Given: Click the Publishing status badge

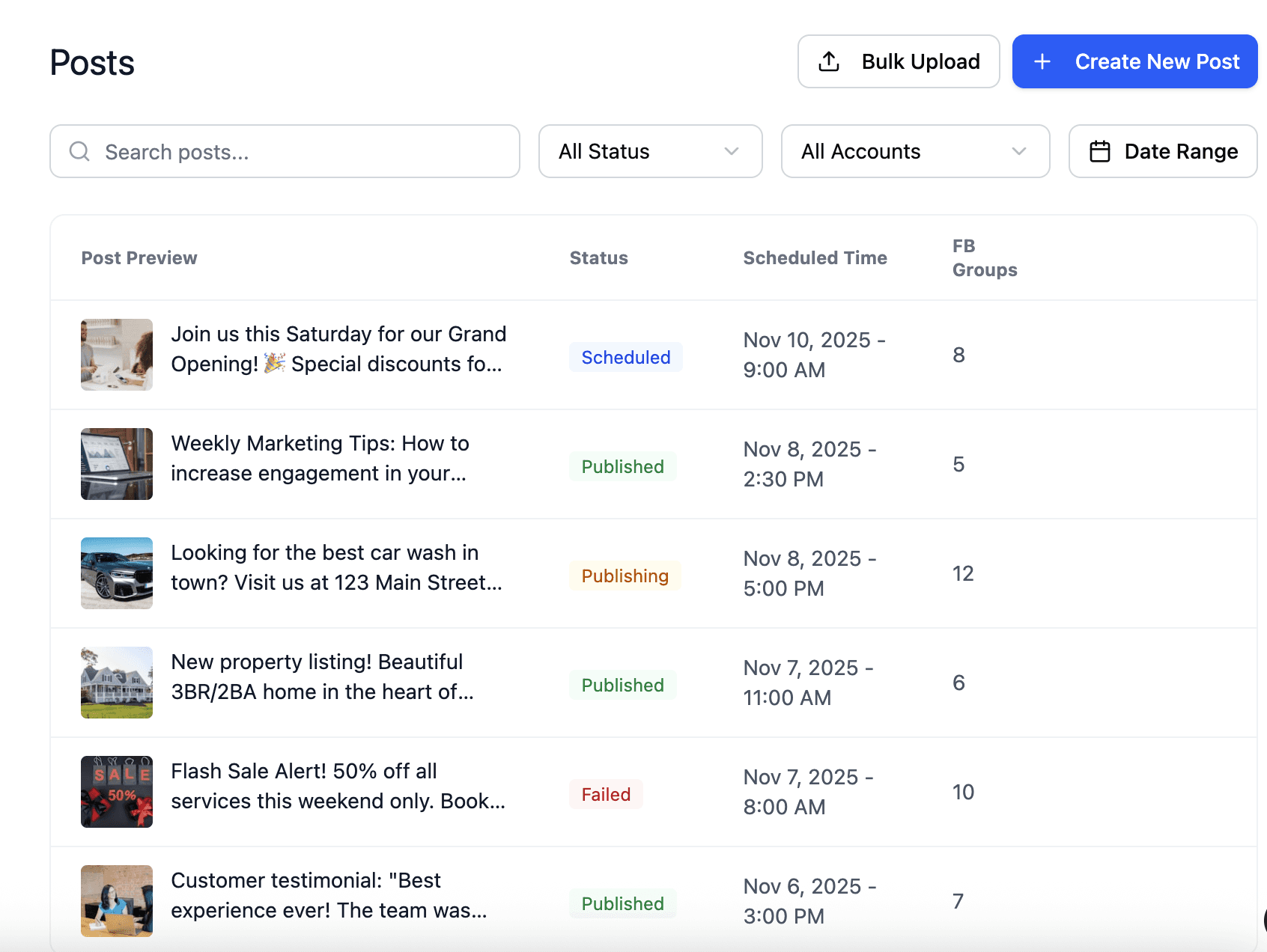Looking at the screenshot, I should pos(625,576).
